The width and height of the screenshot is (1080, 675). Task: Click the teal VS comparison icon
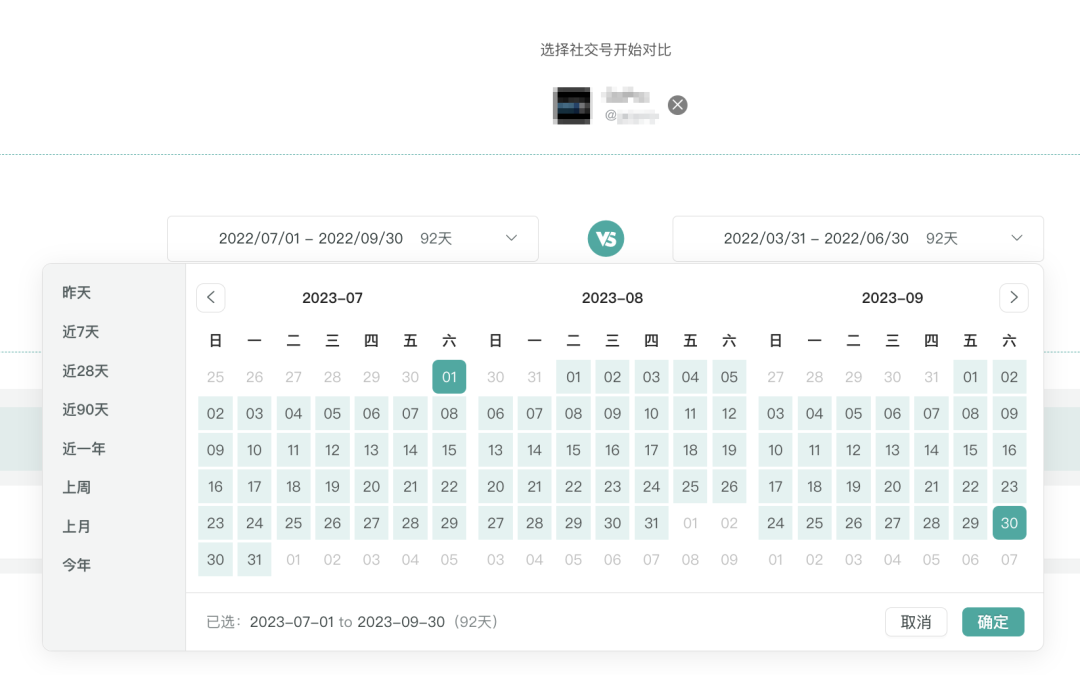pyautogui.click(x=606, y=239)
